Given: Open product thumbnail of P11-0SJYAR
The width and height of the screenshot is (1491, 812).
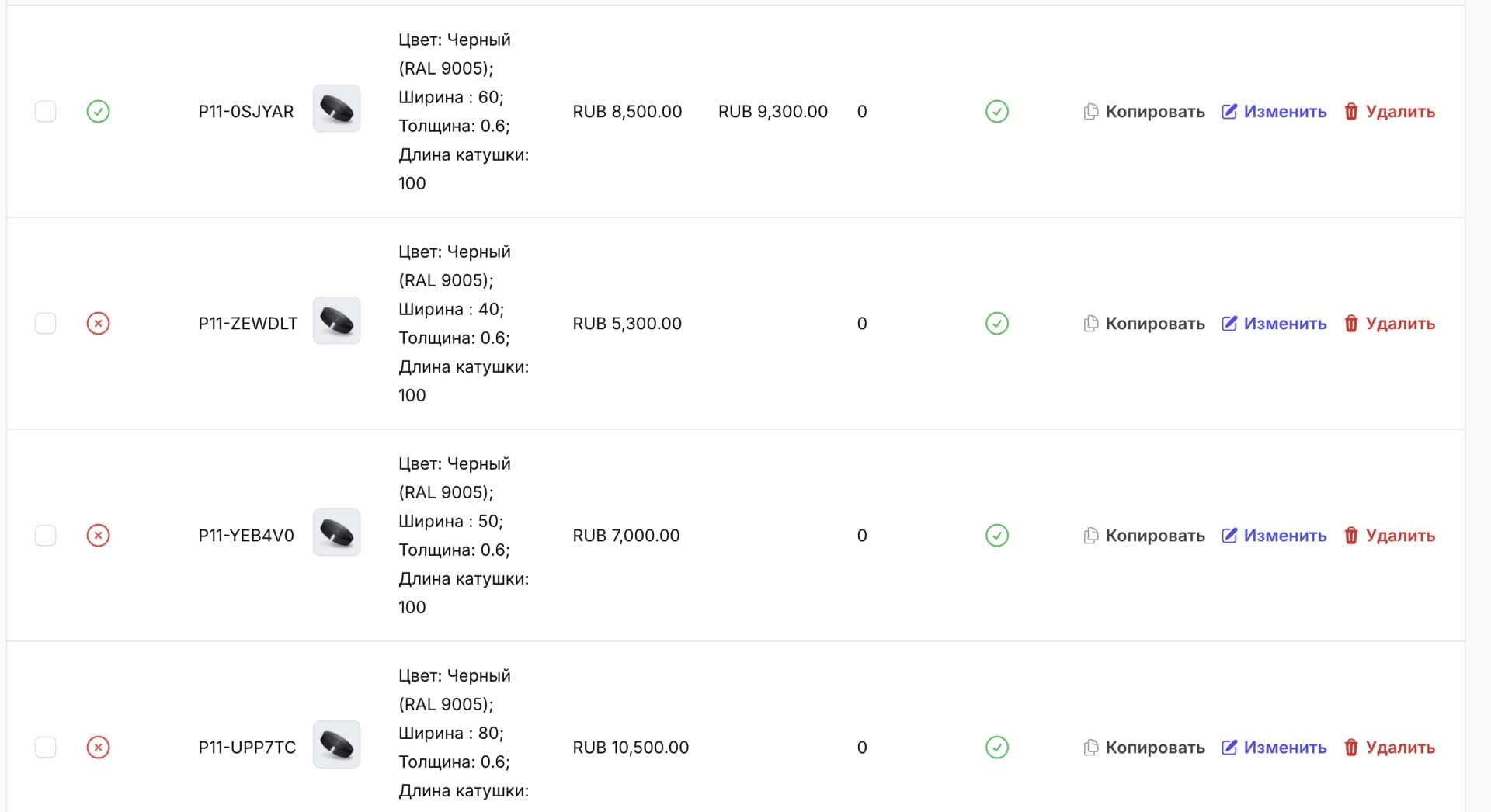Looking at the screenshot, I should [x=336, y=109].
